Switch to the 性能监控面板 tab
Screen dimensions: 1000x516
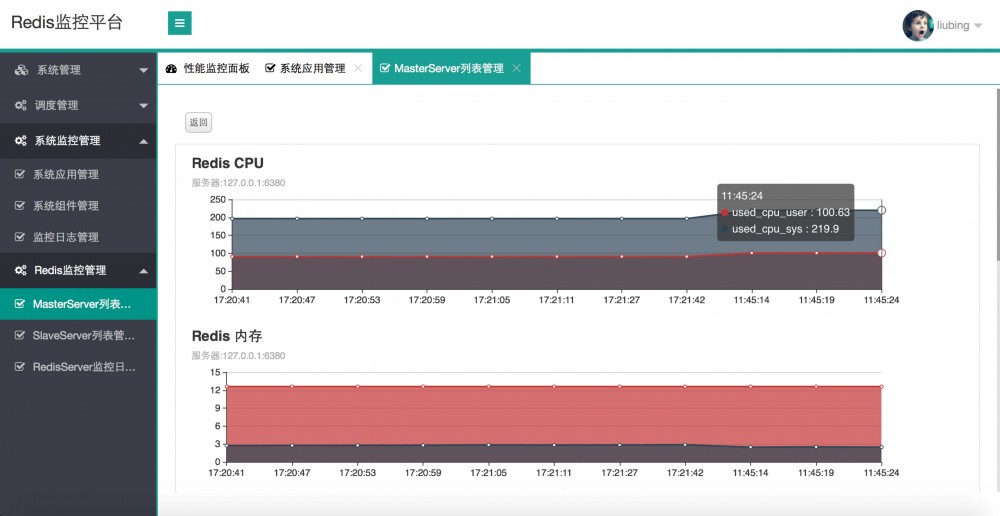(x=207, y=68)
